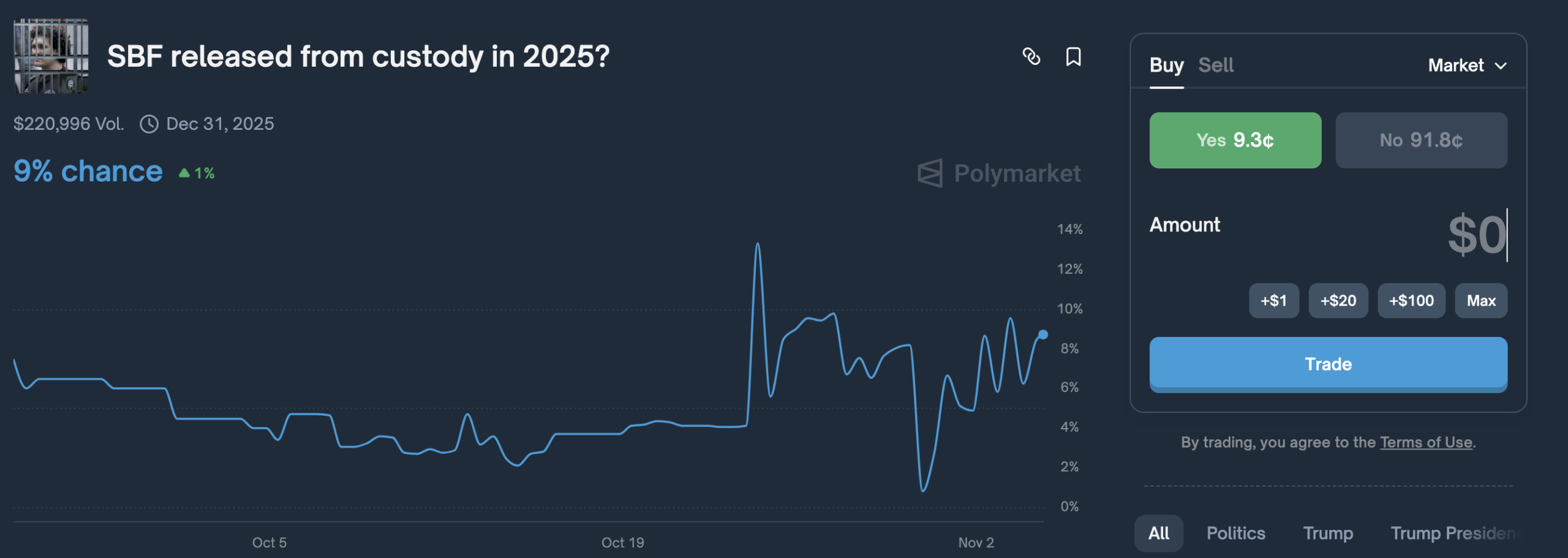Click the Polymarket logo watermark
The width and height of the screenshot is (1568, 558).
999,173
